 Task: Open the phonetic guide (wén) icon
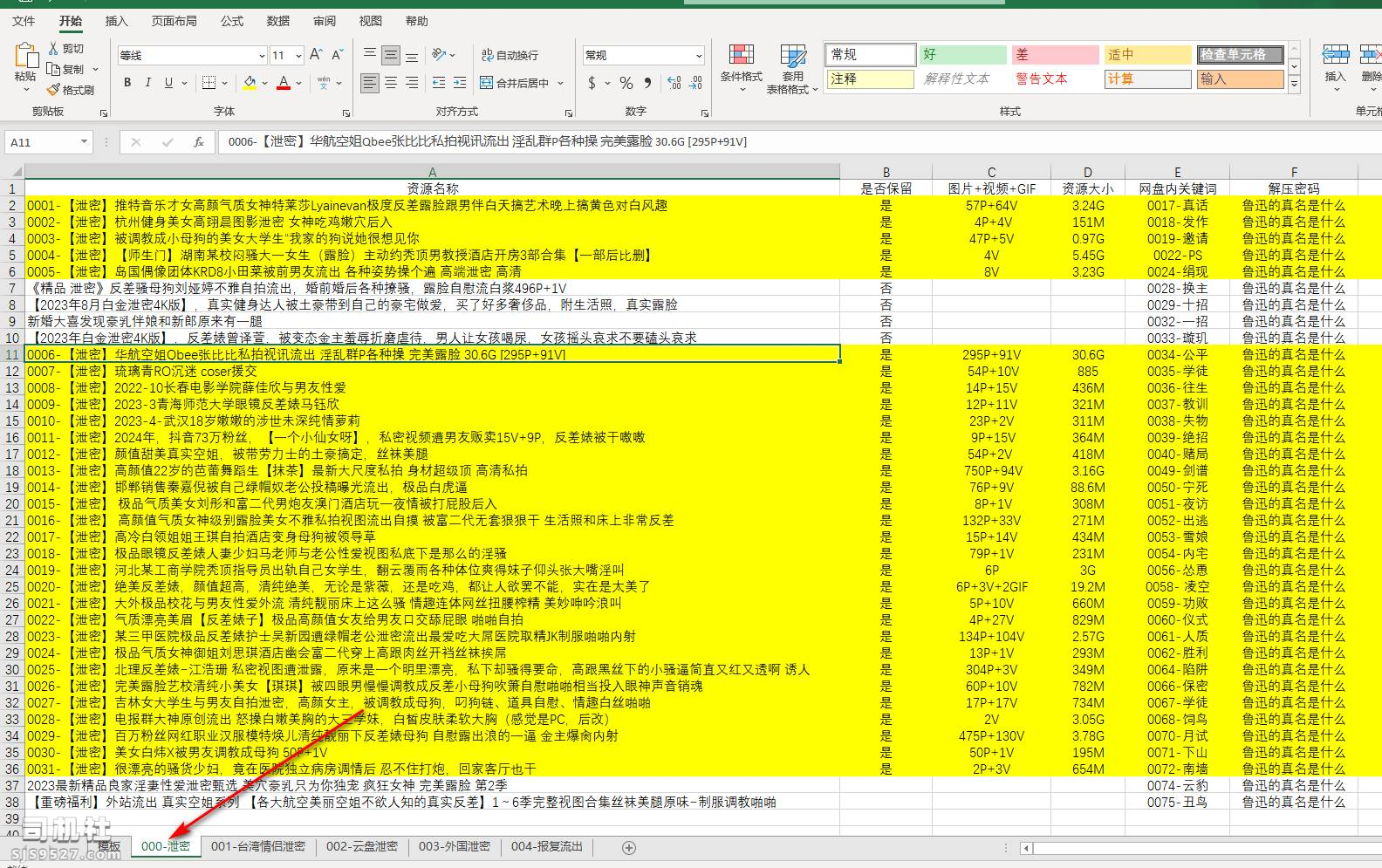click(x=324, y=83)
